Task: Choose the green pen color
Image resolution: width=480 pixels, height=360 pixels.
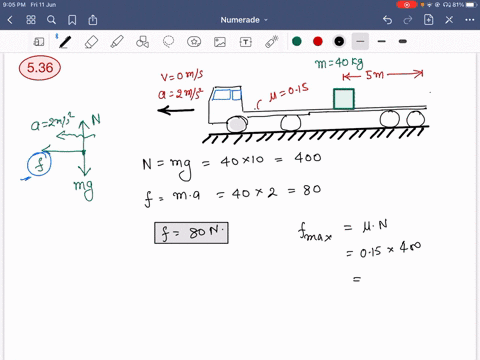Action: (x=297, y=41)
